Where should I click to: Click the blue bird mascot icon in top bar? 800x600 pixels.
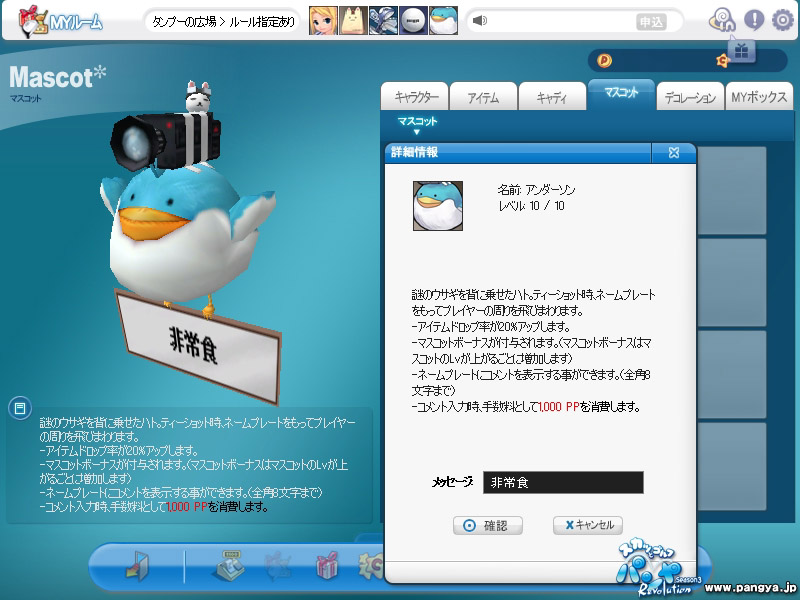click(443, 20)
